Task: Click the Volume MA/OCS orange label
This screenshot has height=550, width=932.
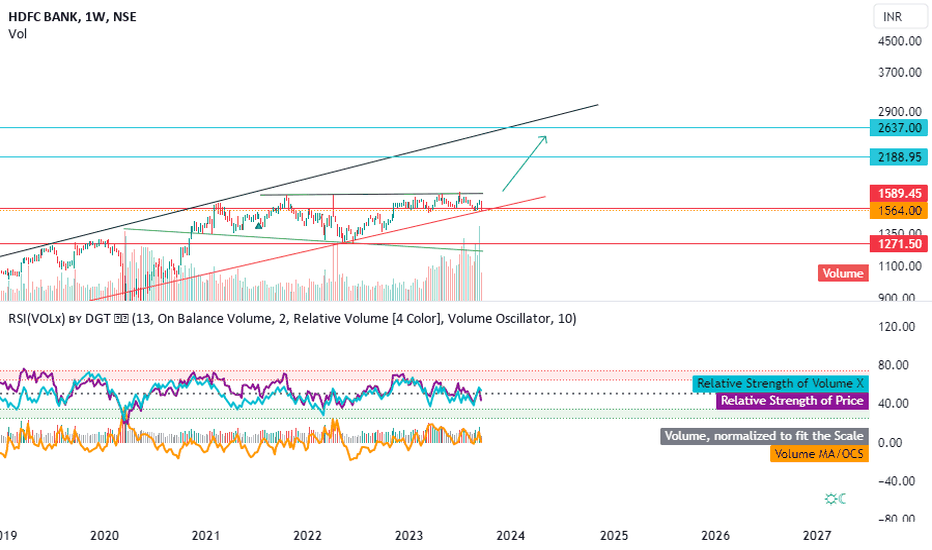Action: (x=818, y=454)
